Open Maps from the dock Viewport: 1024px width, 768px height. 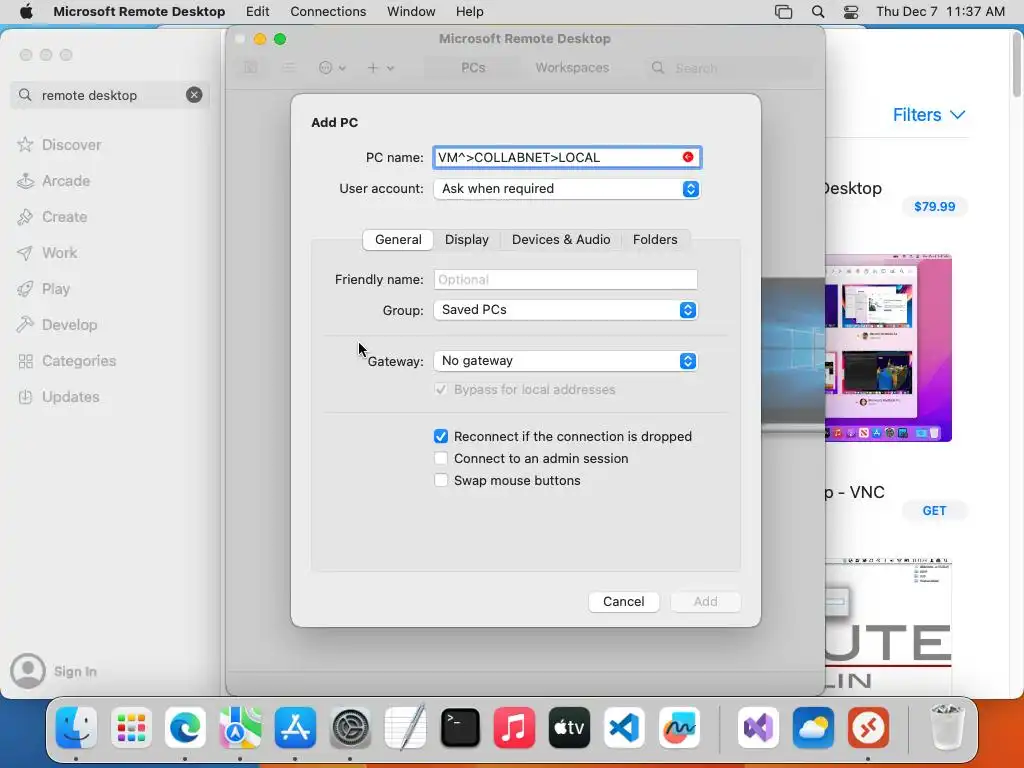click(x=240, y=728)
